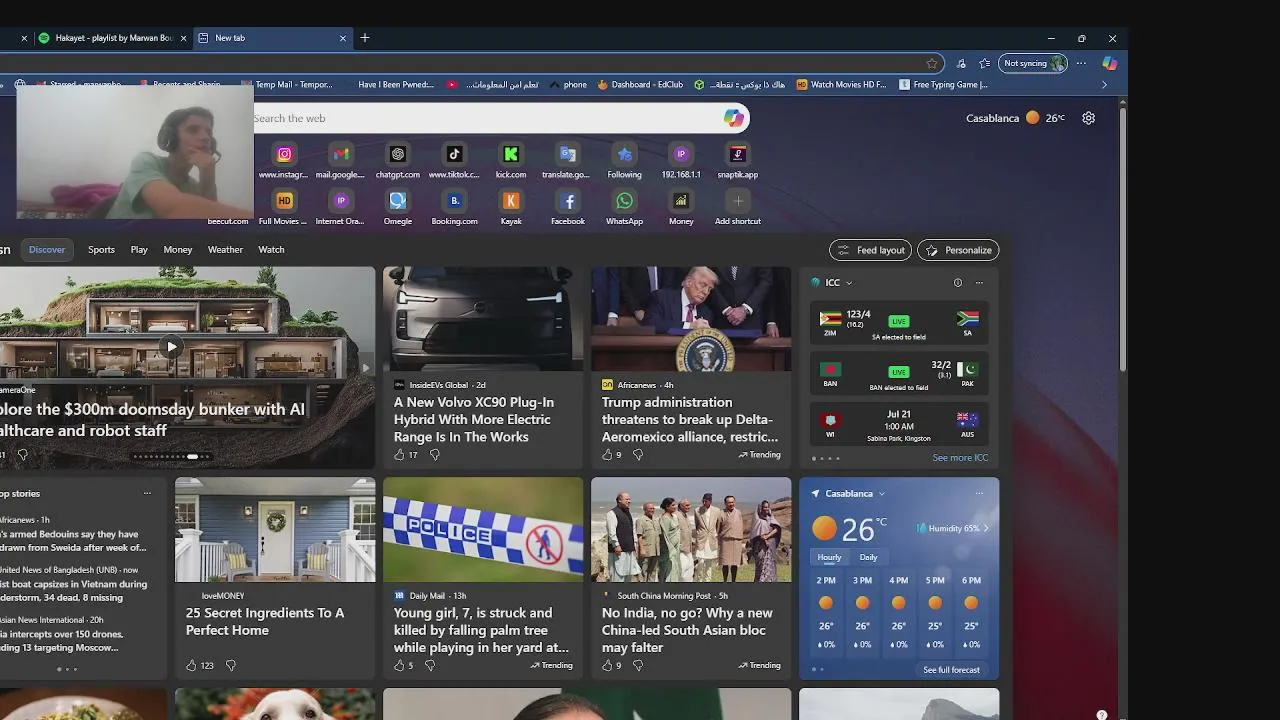
Task: Expand the Casablanca weather location dropdown
Action: point(881,494)
